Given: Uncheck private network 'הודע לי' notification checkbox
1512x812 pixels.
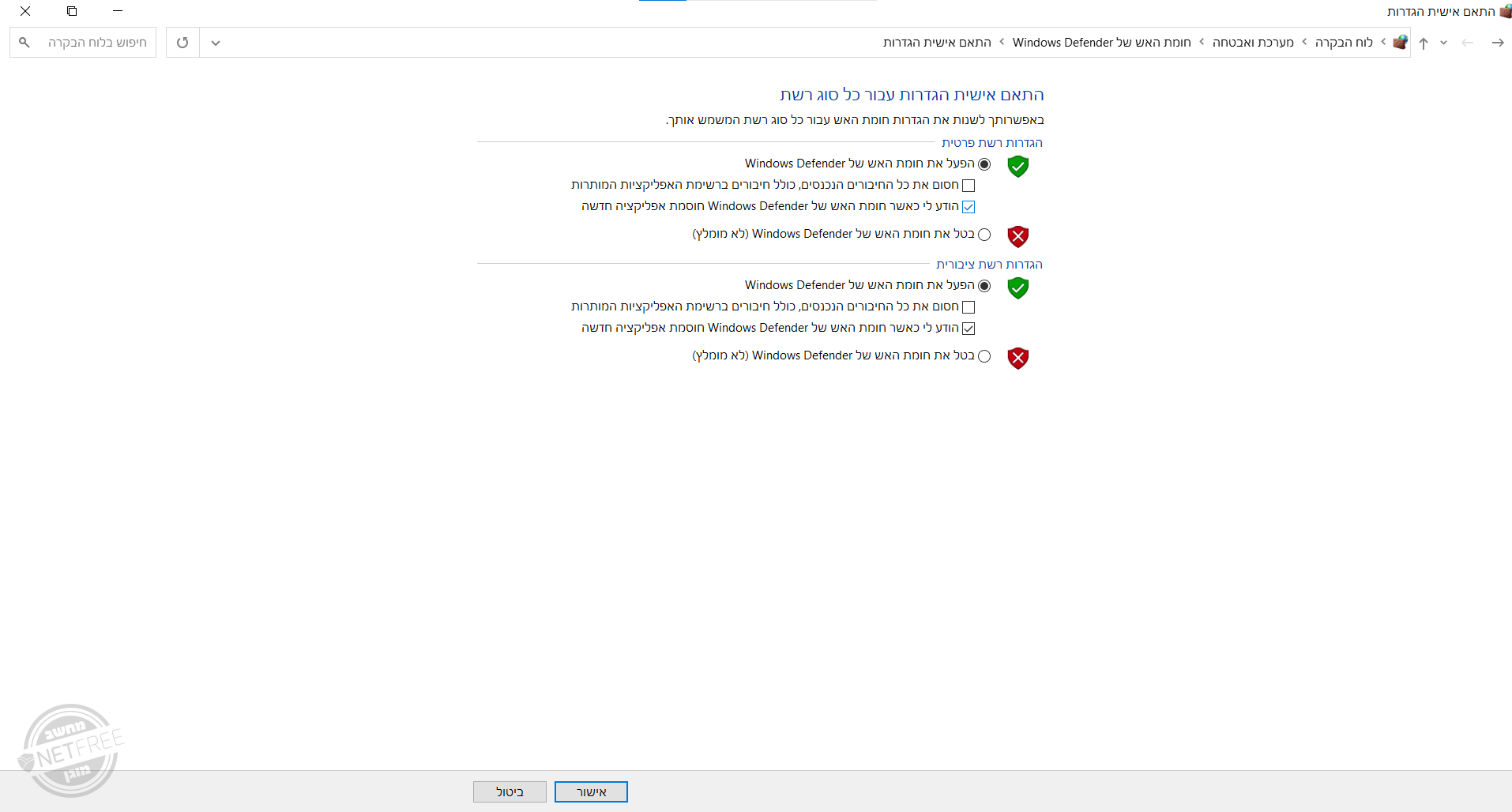Looking at the screenshot, I should (x=969, y=207).
